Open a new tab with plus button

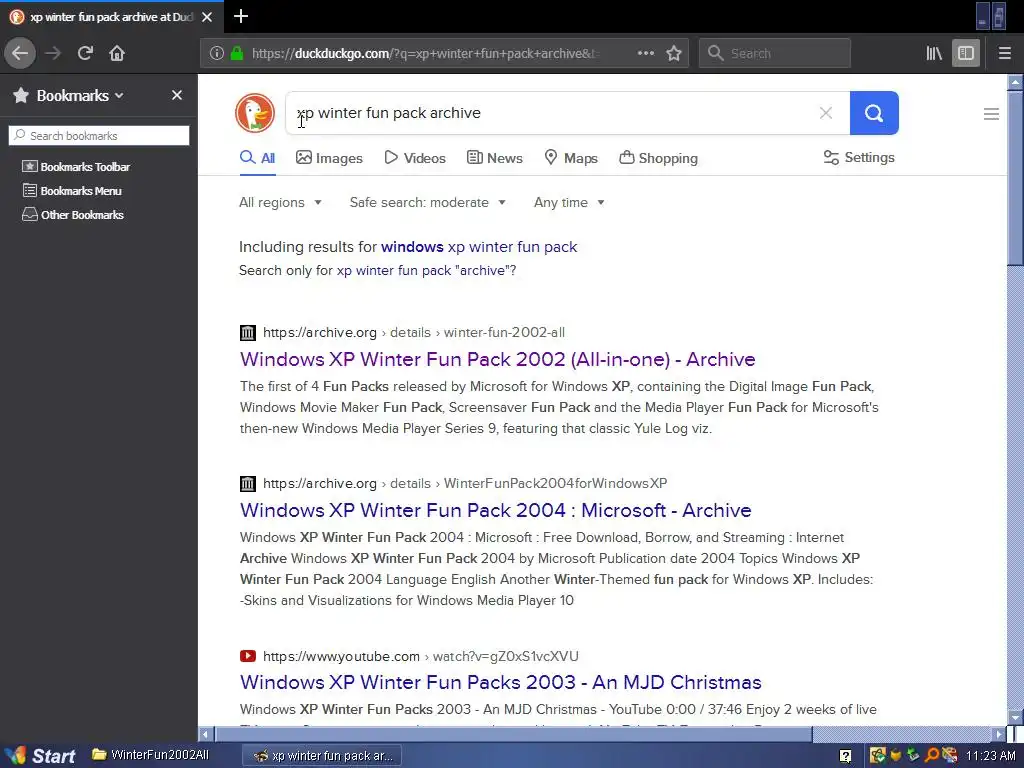pyautogui.click(x=241, y=16)
